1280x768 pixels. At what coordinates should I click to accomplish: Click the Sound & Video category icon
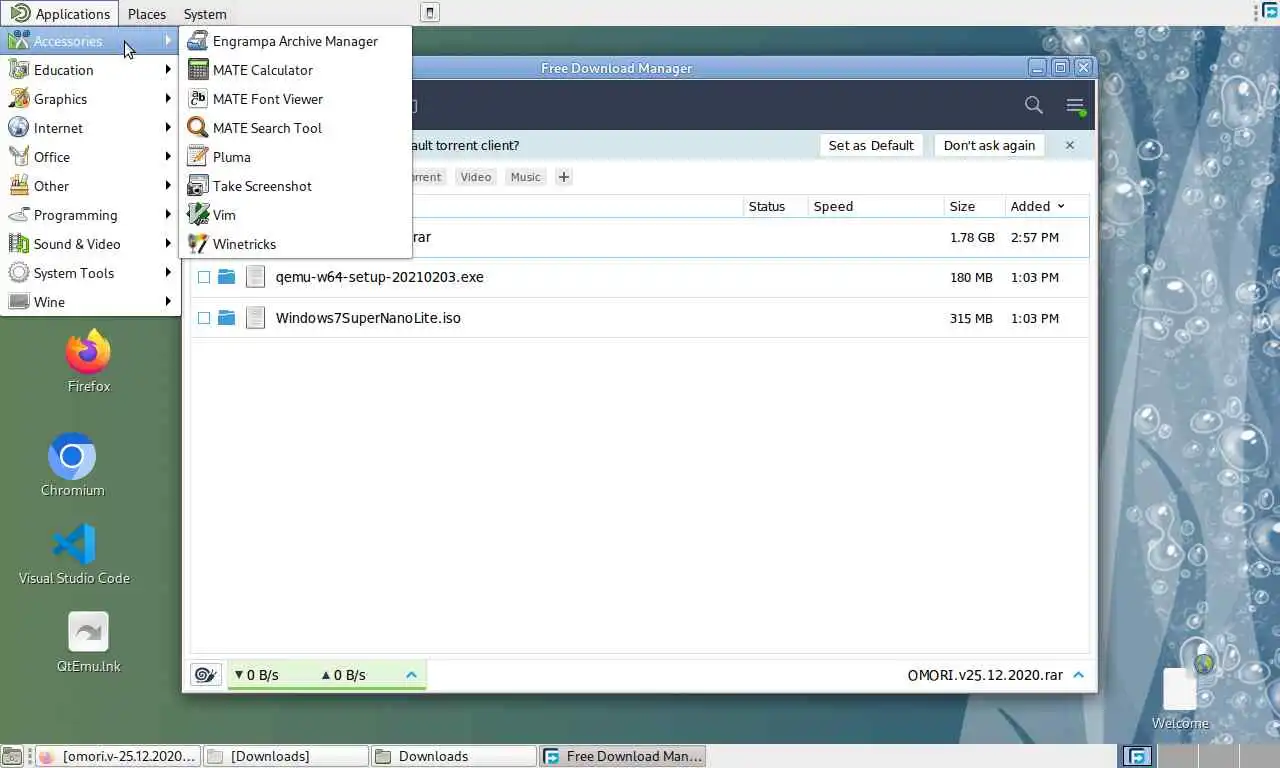click(18, 244)
